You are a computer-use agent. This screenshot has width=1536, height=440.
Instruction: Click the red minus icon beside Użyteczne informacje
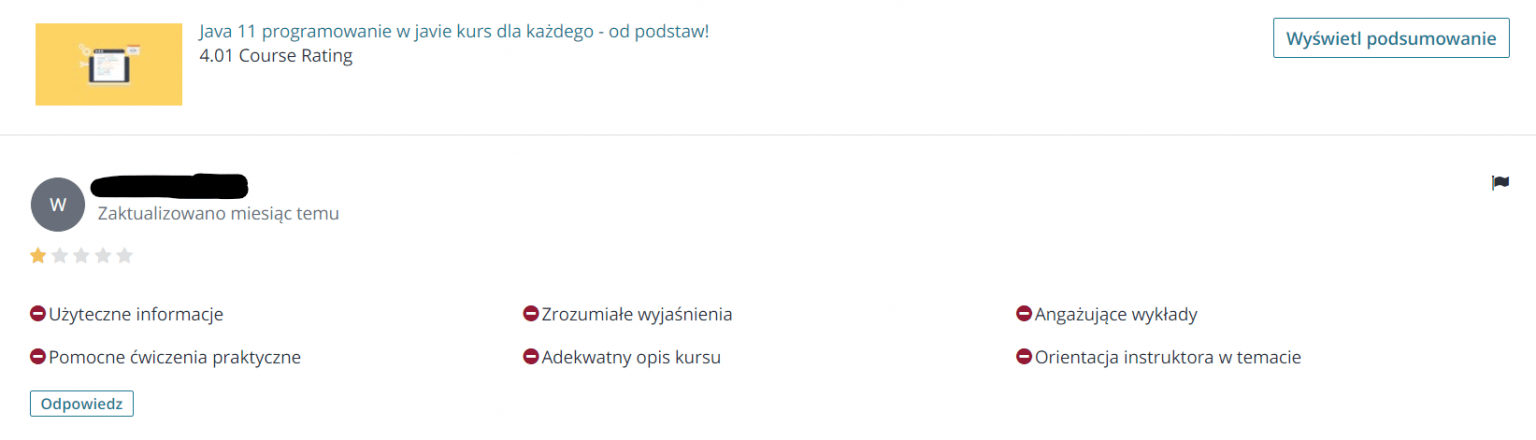(x=38, y=314)
